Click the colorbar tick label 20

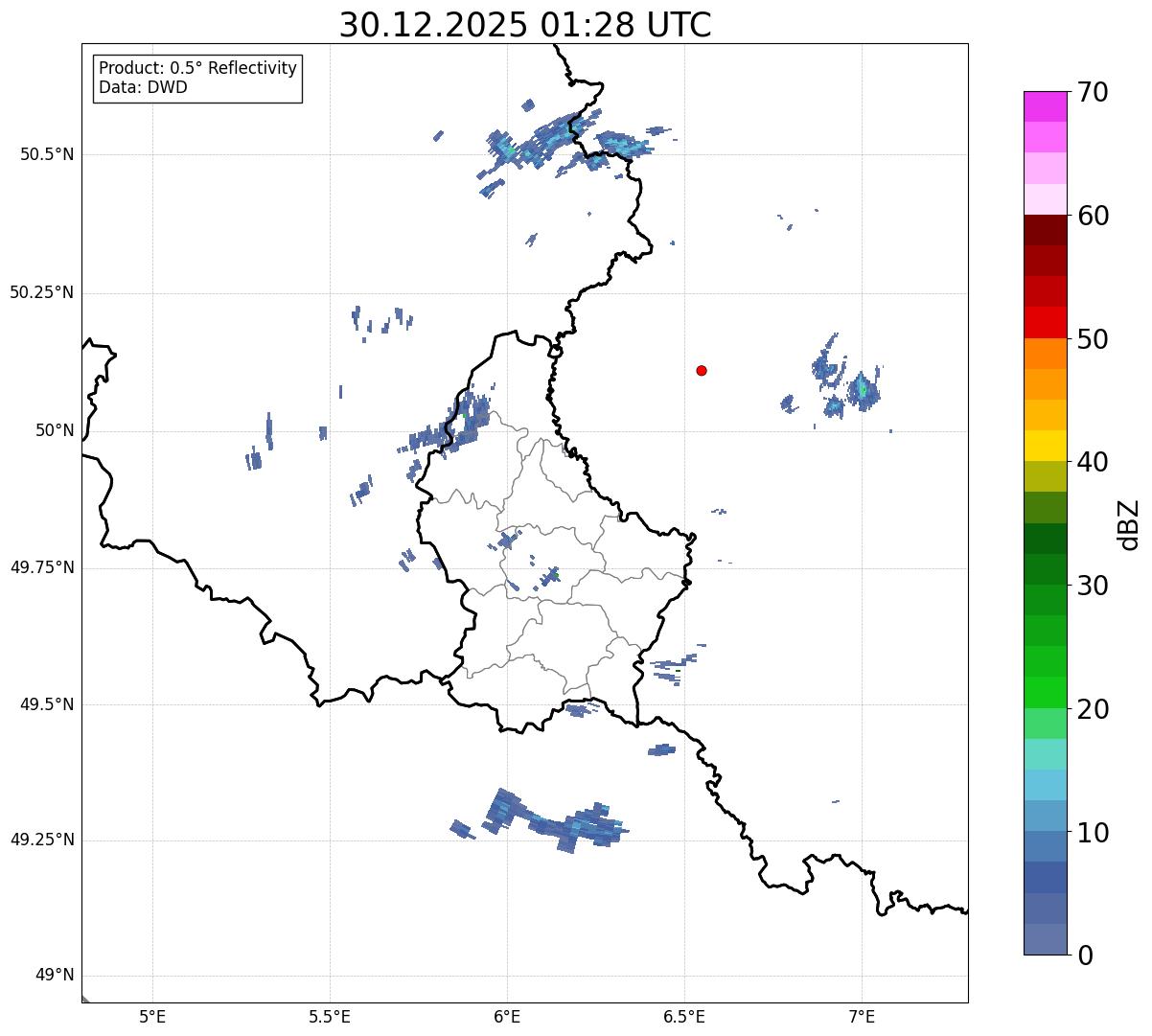[1093, 709]
